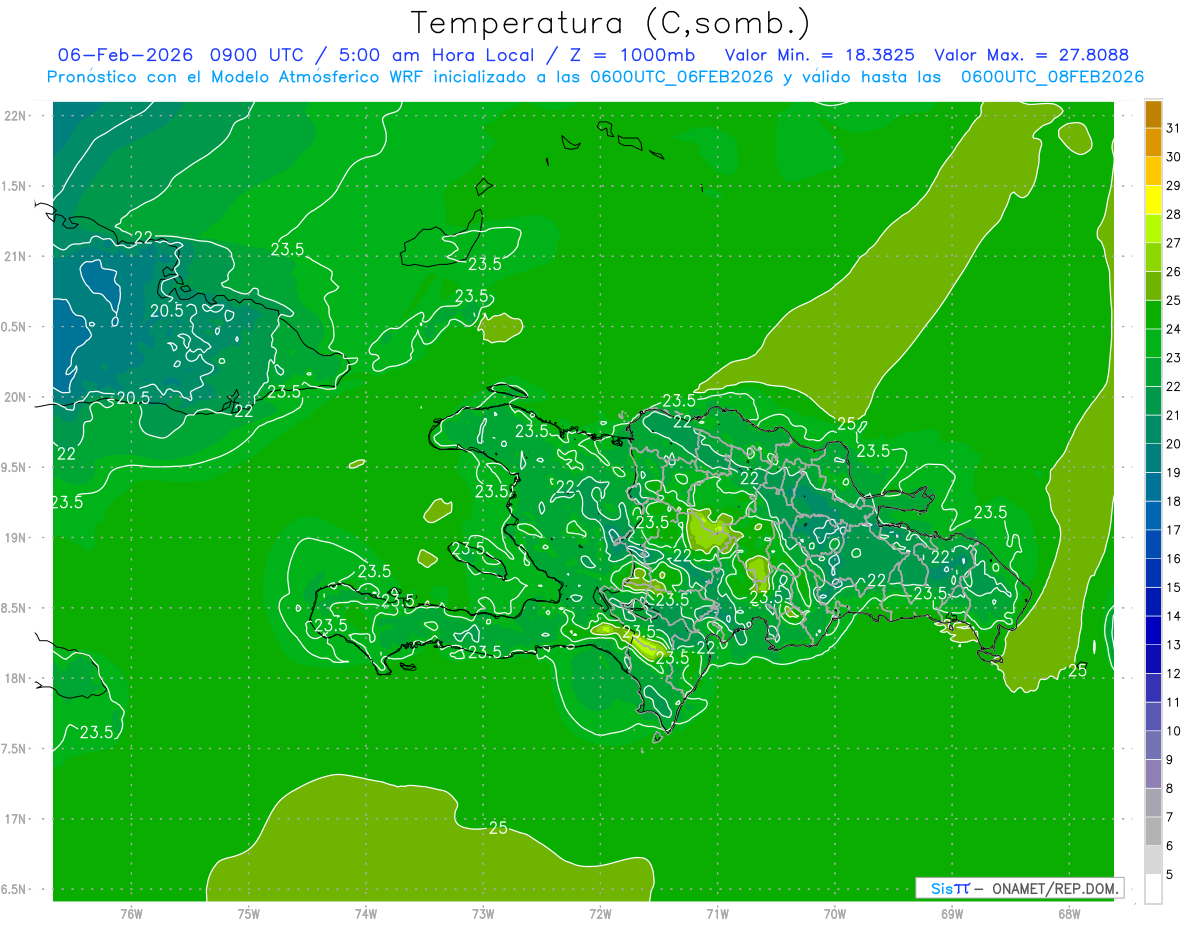Click the "17N" latitude axis label
Viewport: 1200px width, 927px height.
(x=14, y=820)
